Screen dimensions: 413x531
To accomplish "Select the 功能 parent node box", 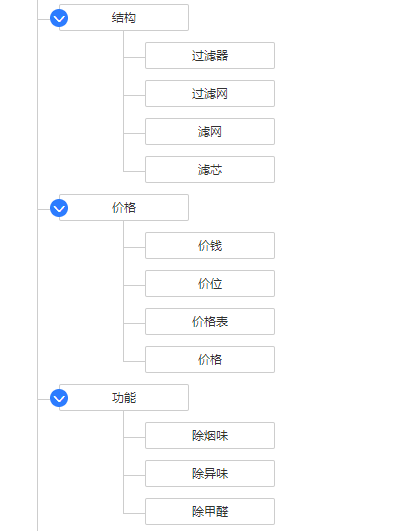I will [124, 398].
